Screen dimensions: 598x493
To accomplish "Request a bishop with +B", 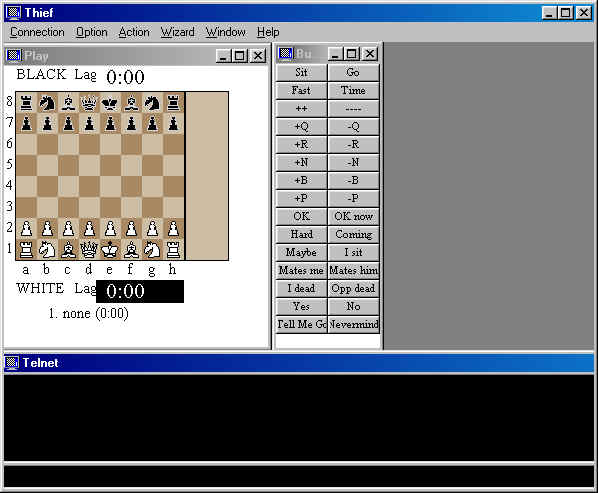I will click(x=301, y=180).
